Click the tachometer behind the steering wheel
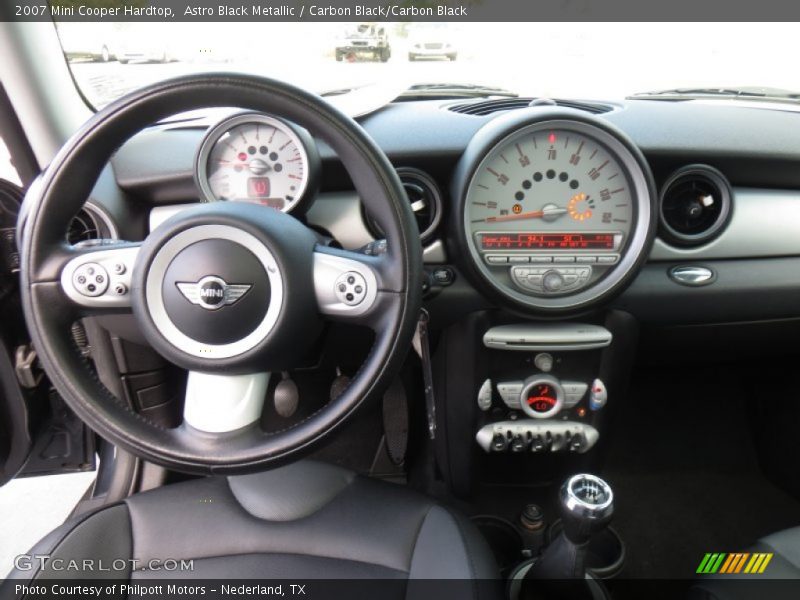The width and height of the screenshot is (800, 600). click(x=258, y=164)
